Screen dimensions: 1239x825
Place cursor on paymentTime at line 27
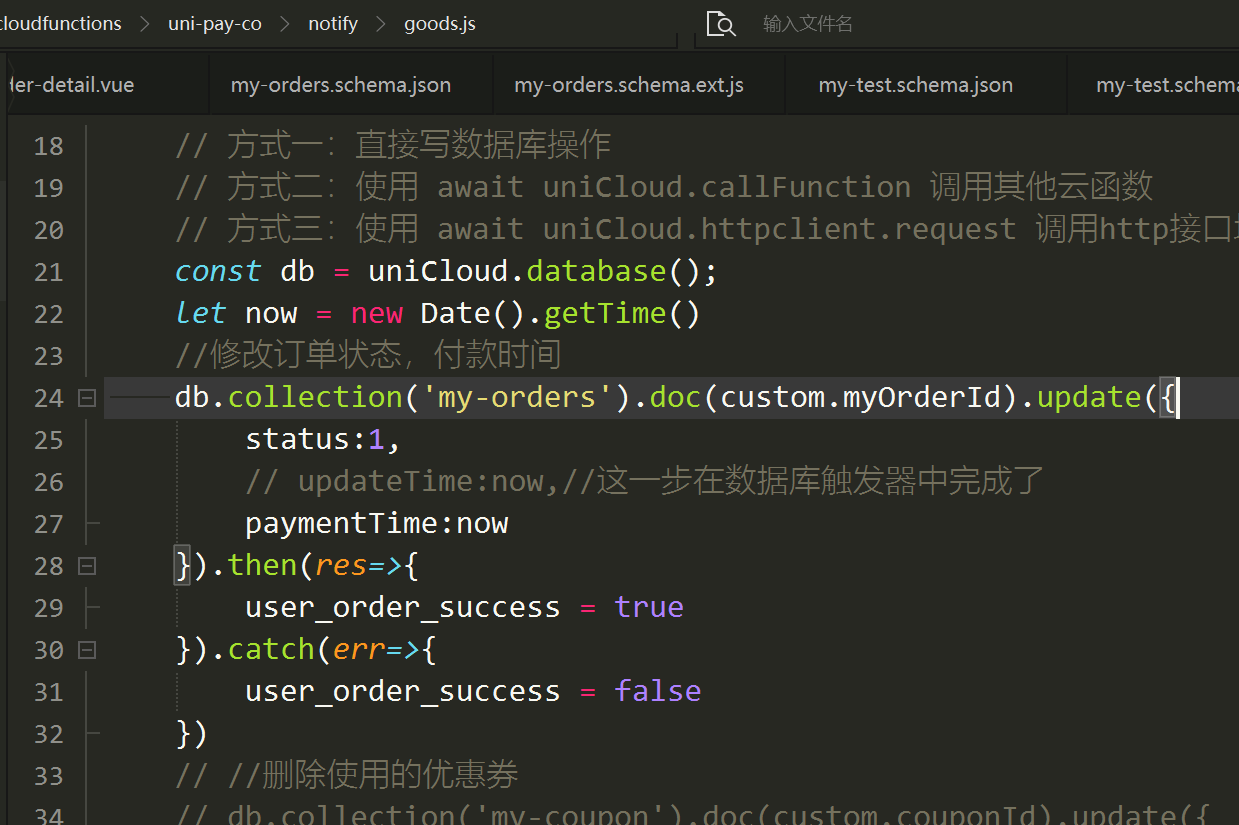click(x=342, y=523)
